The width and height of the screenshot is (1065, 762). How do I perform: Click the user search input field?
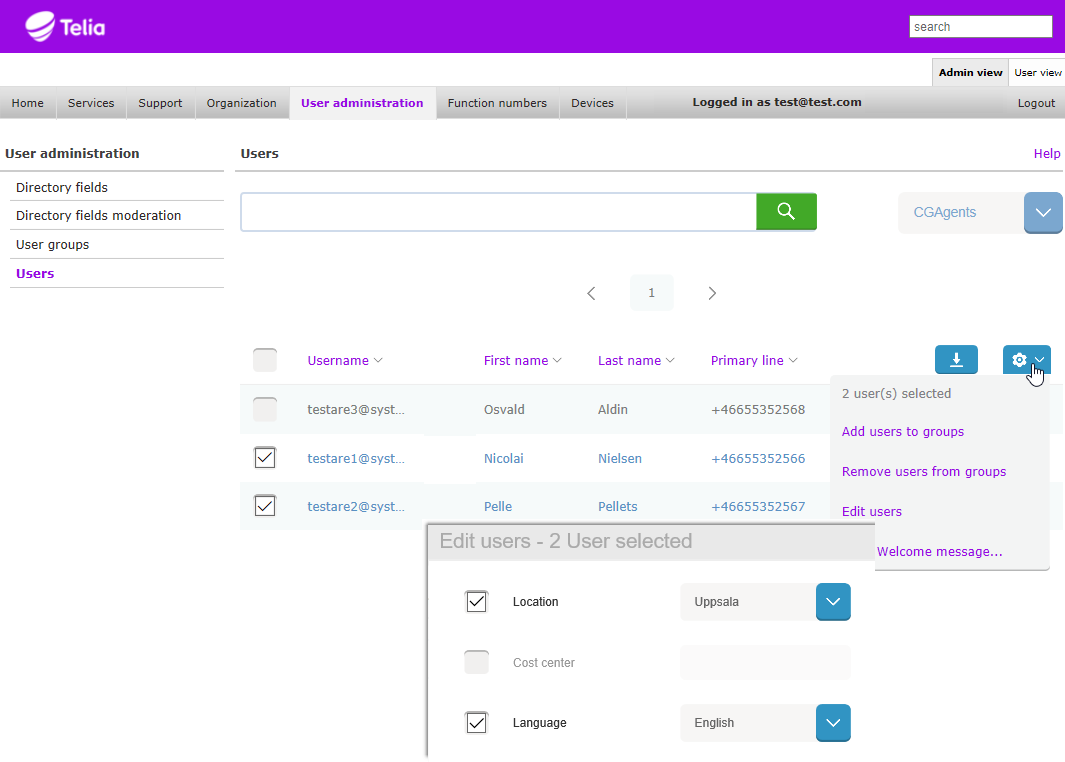(x=498, y=212)
